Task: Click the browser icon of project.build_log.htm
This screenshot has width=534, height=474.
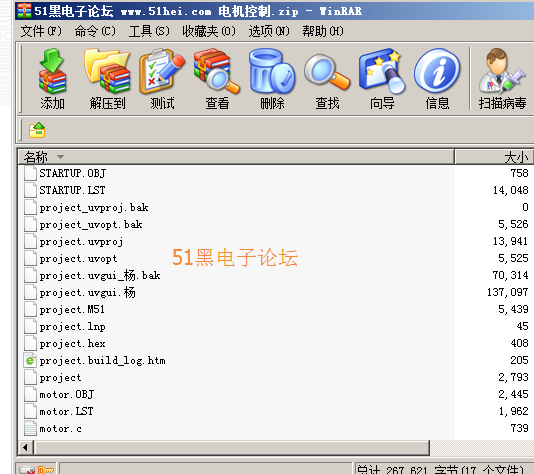Action: click(30, 360)
